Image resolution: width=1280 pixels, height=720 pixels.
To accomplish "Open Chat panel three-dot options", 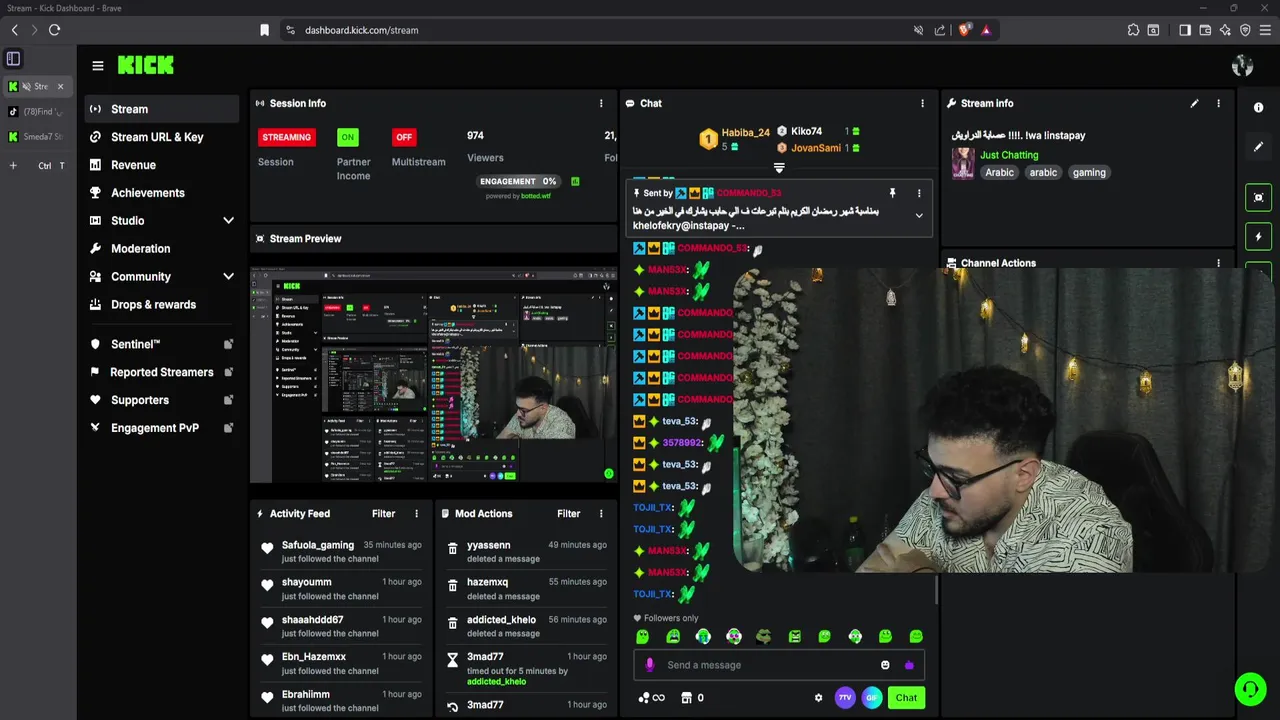I will [x=922, y=103].
